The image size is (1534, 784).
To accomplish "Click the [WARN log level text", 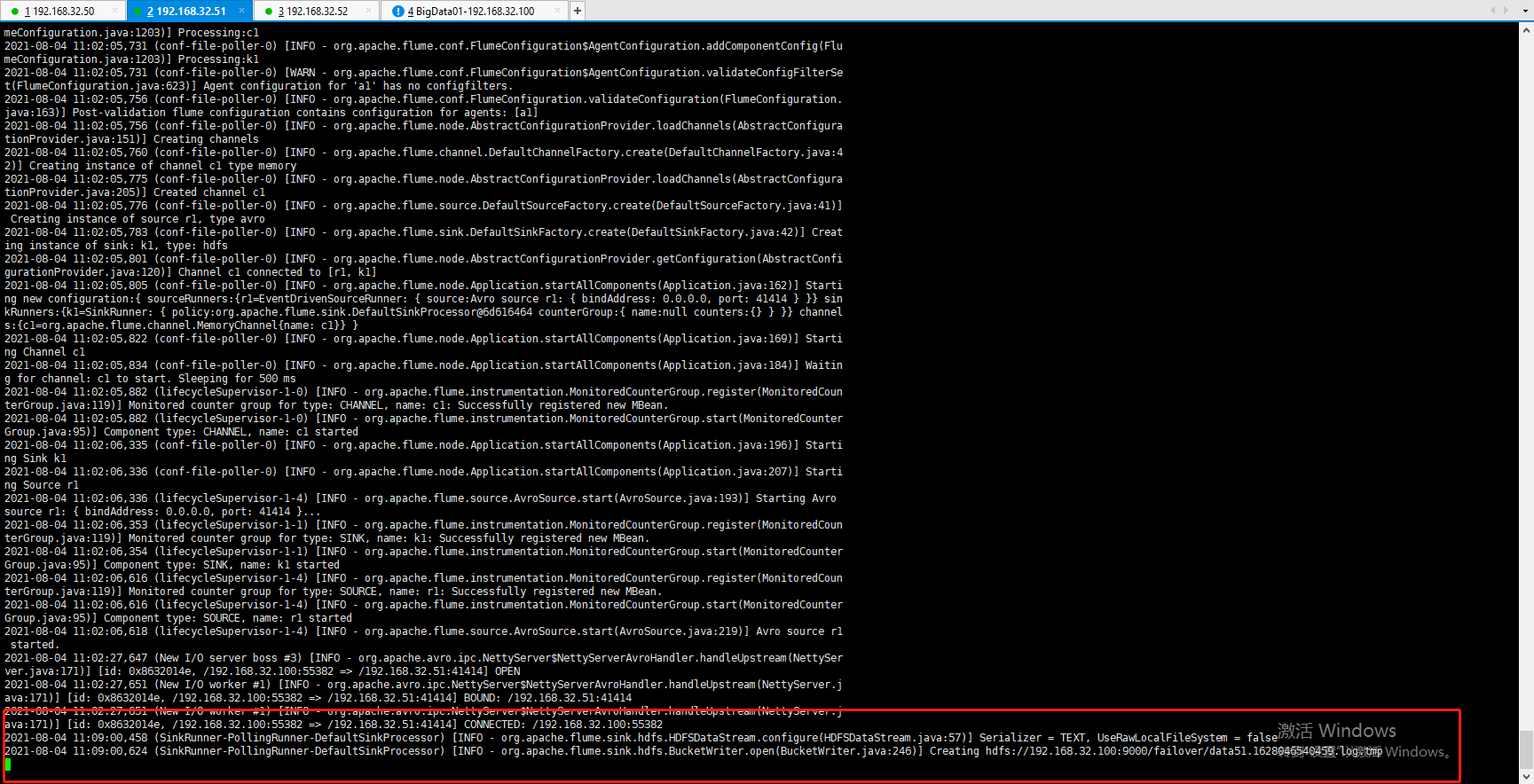I will (300, 73).
